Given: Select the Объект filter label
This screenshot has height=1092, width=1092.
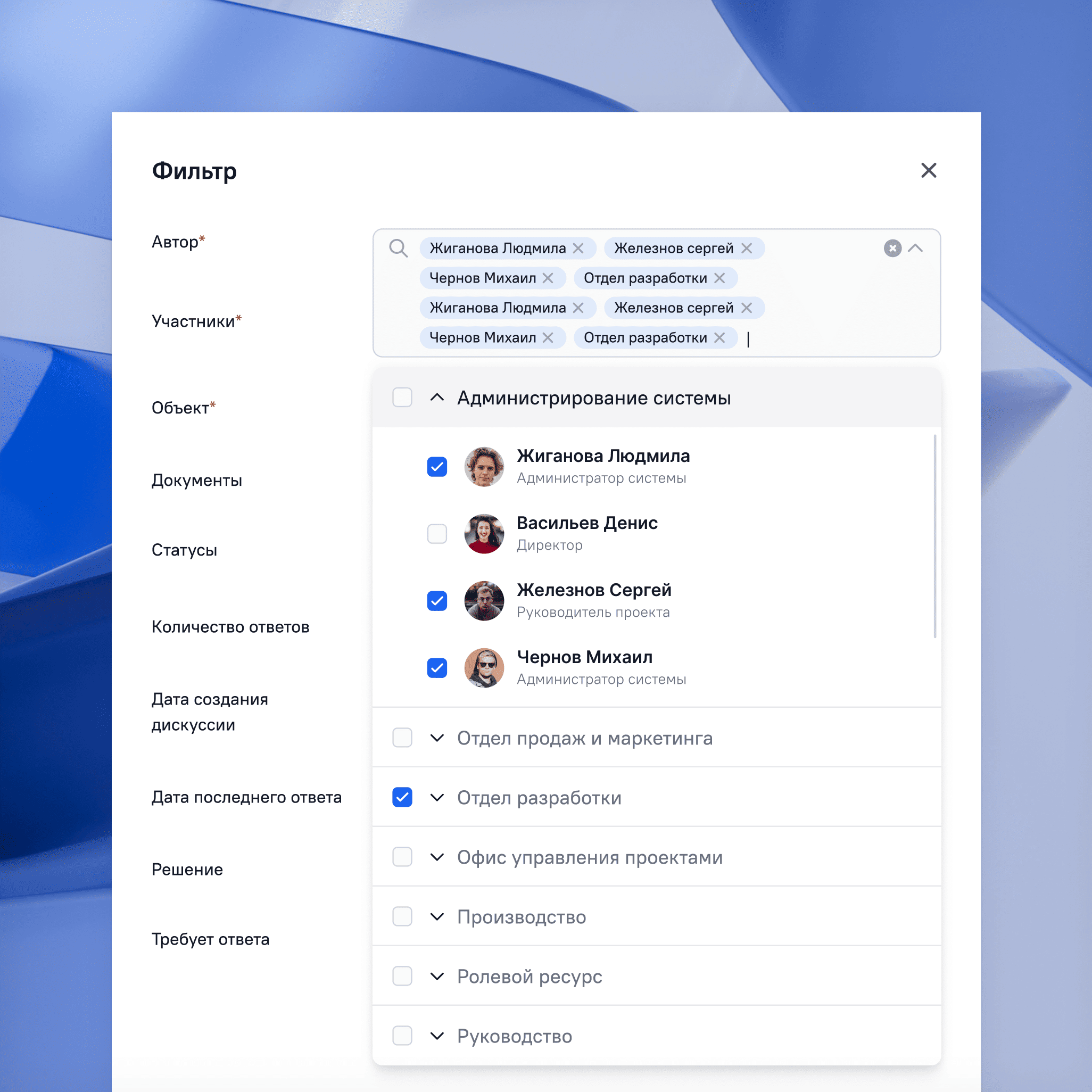Looking at the screenshot, I should (x=184, y=408).
